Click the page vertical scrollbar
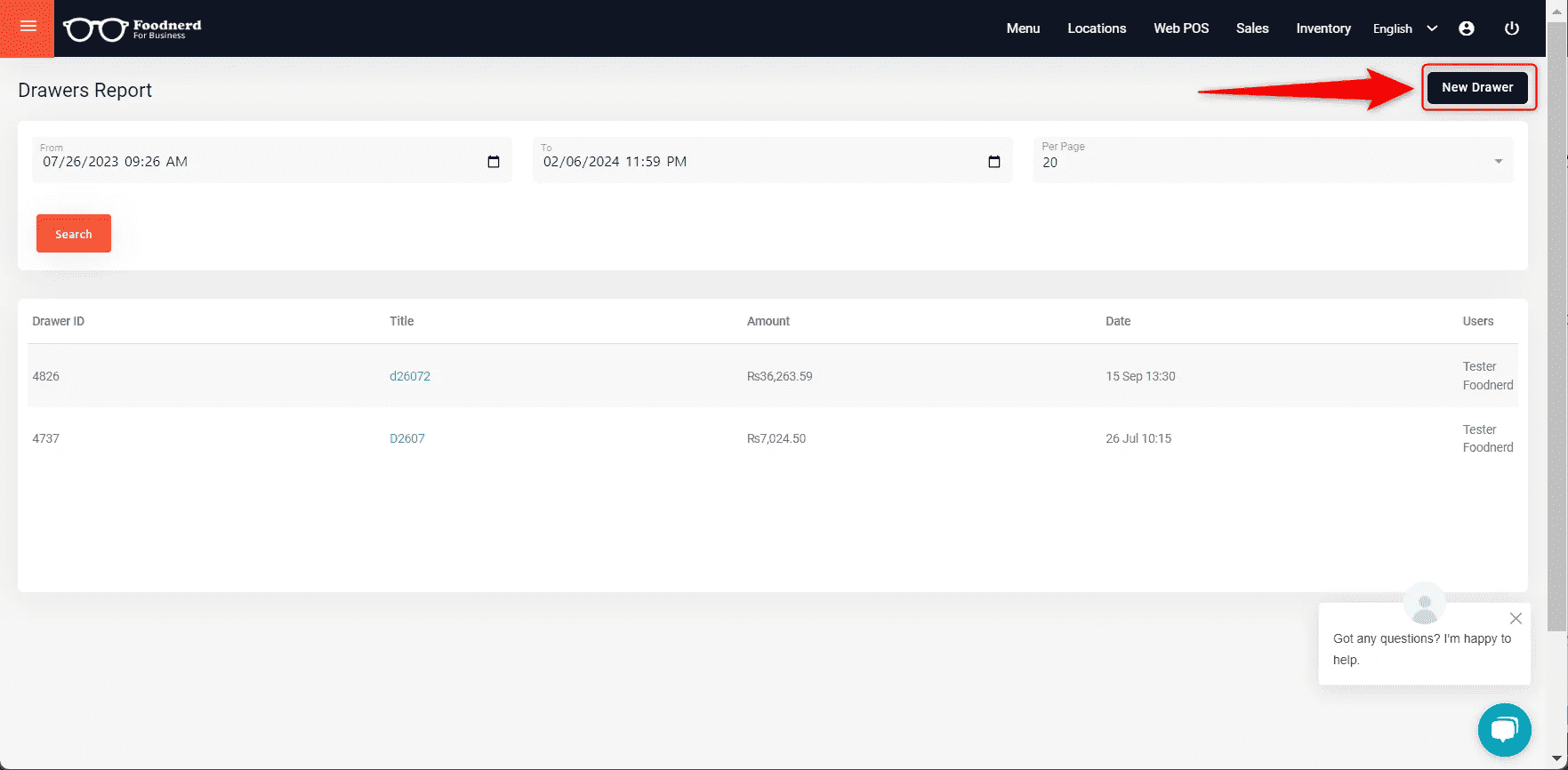The height and width of the screenshot is (770, 1568). [1556, 327]
